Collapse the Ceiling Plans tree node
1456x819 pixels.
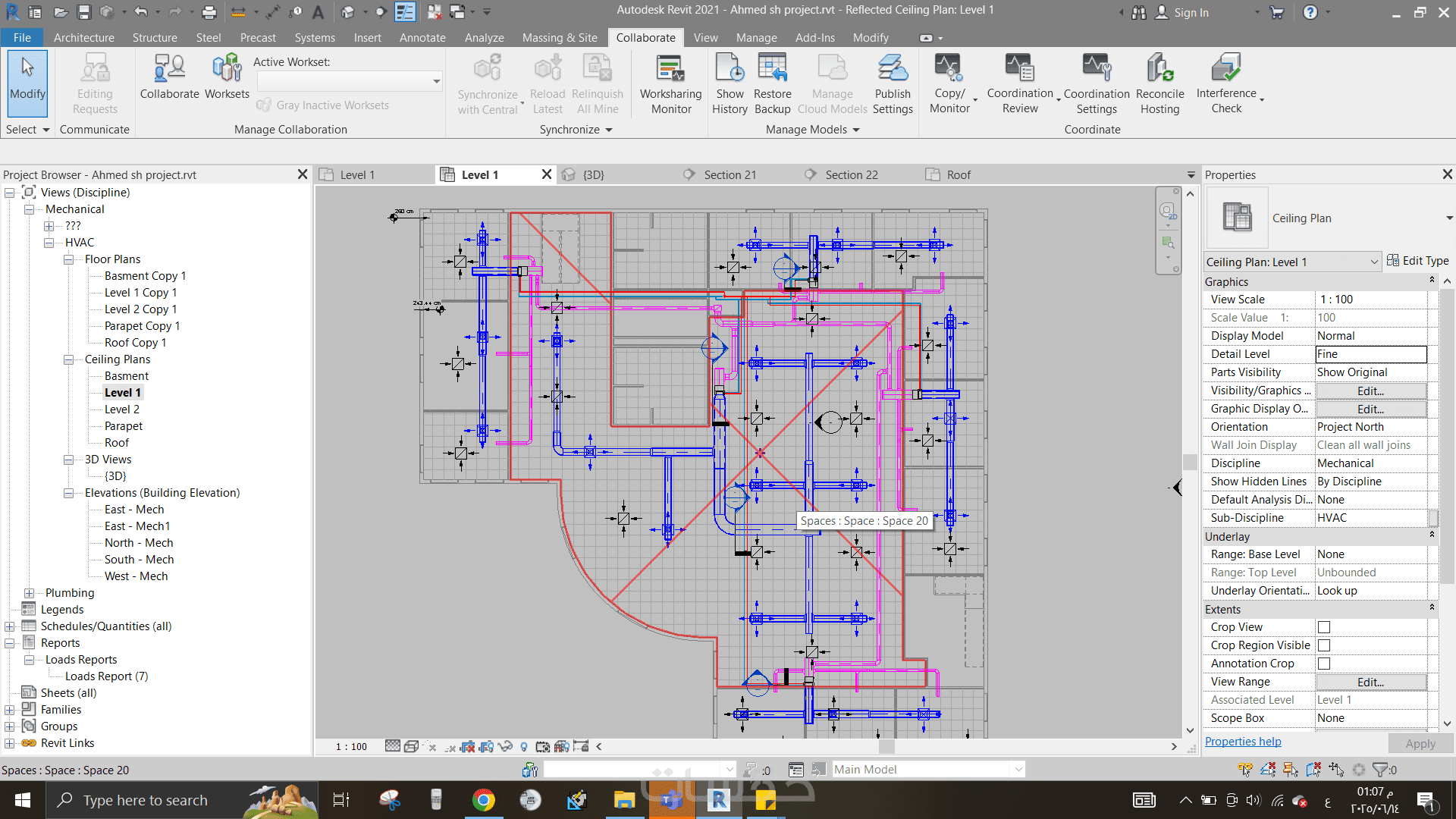(69, 359)
